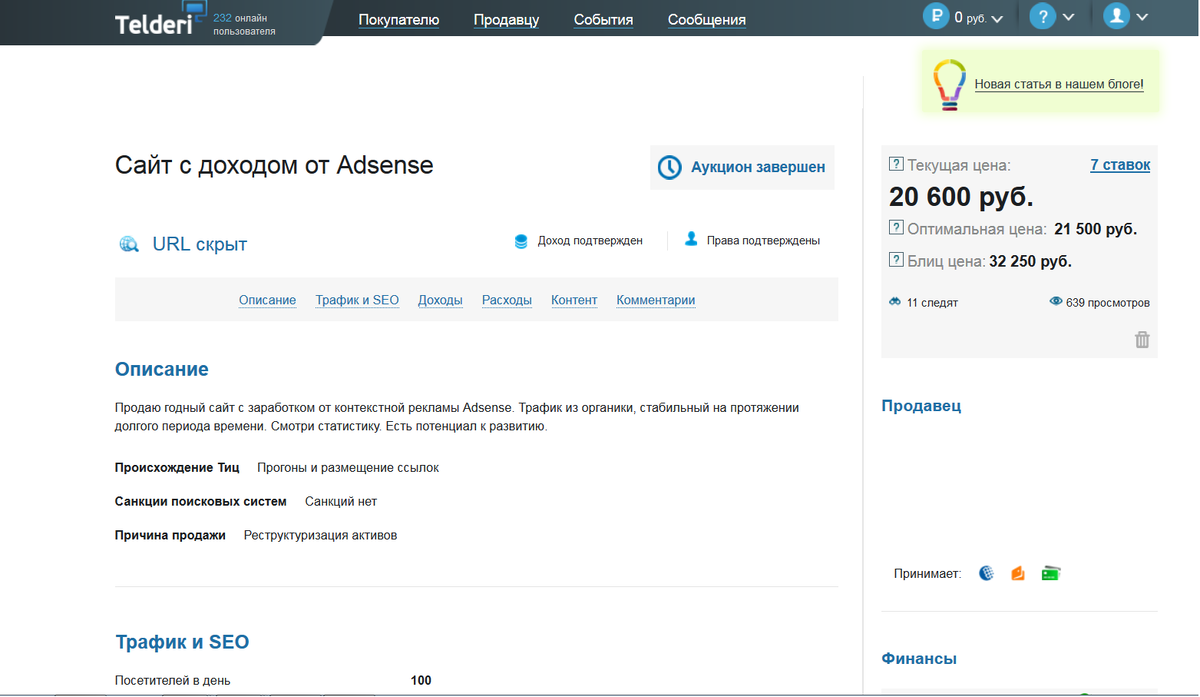Click the trash bin delete icon
The height and width of the screenshot is (697, 1200).
coord(1142,340)
